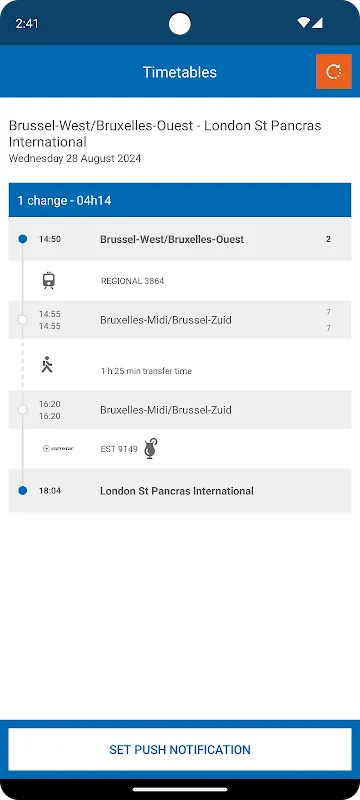The width and height of the screenshot is (360, 800).
Task: Tap the Wi-Fi status icon
Action: (x=303, y=23)
